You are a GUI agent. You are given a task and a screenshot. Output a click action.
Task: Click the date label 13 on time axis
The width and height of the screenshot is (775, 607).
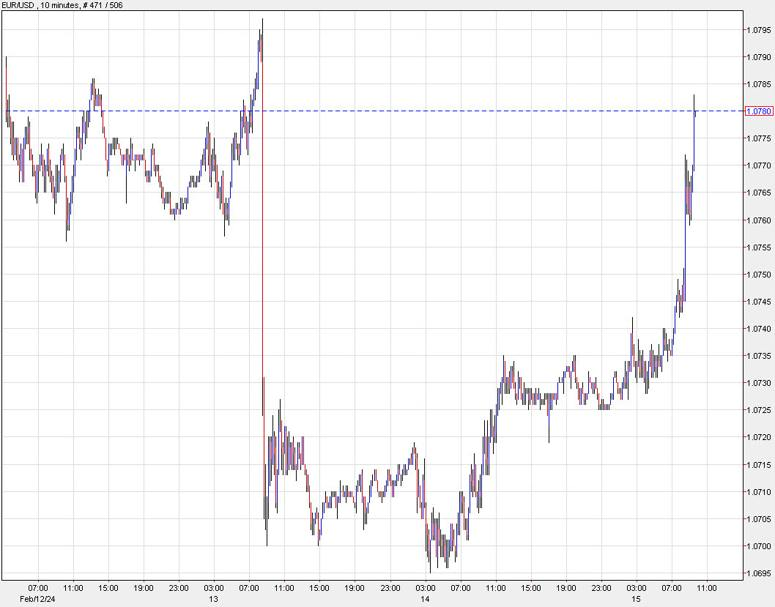click(213, 599)
